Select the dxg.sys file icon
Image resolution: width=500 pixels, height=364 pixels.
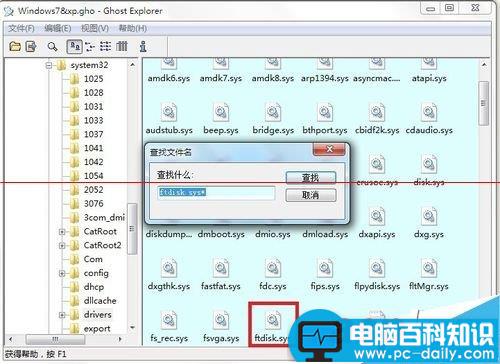(429, 216)
